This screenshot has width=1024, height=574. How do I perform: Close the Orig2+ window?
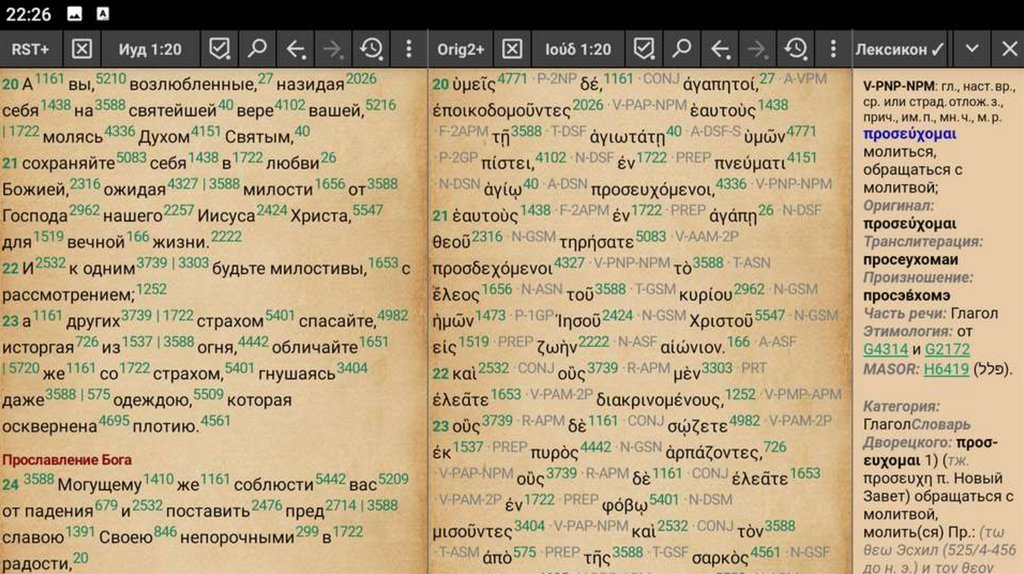[x=511, y=49]
